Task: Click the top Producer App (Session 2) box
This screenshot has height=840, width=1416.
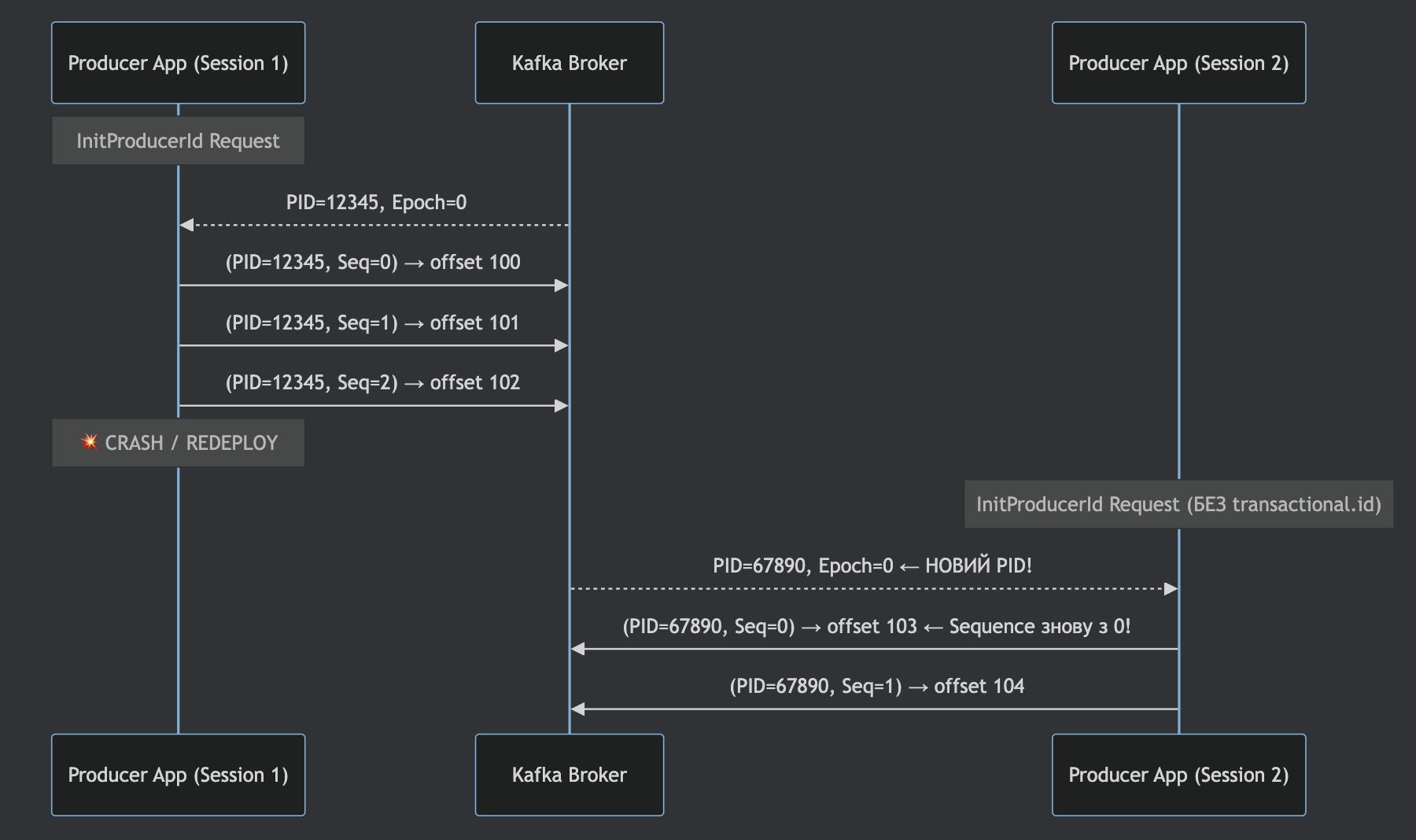Action: 1178,63
